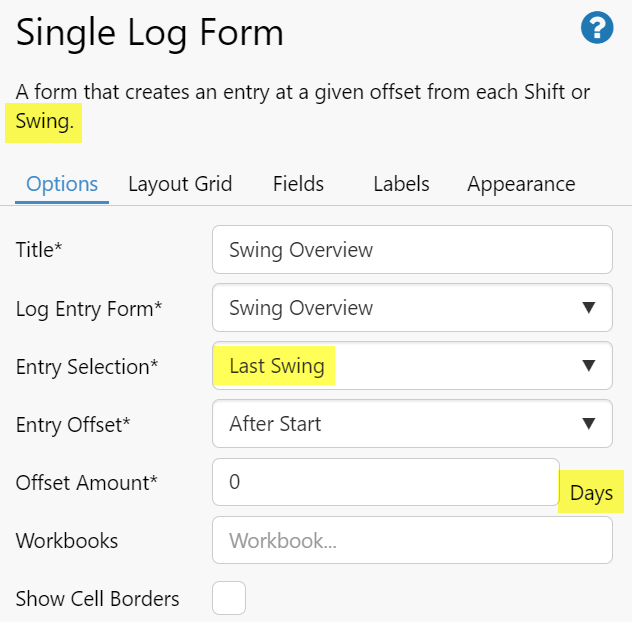Open the help icon for Single Log Form
The height and width of the screenshot is (622, 632).
(597, 28)
